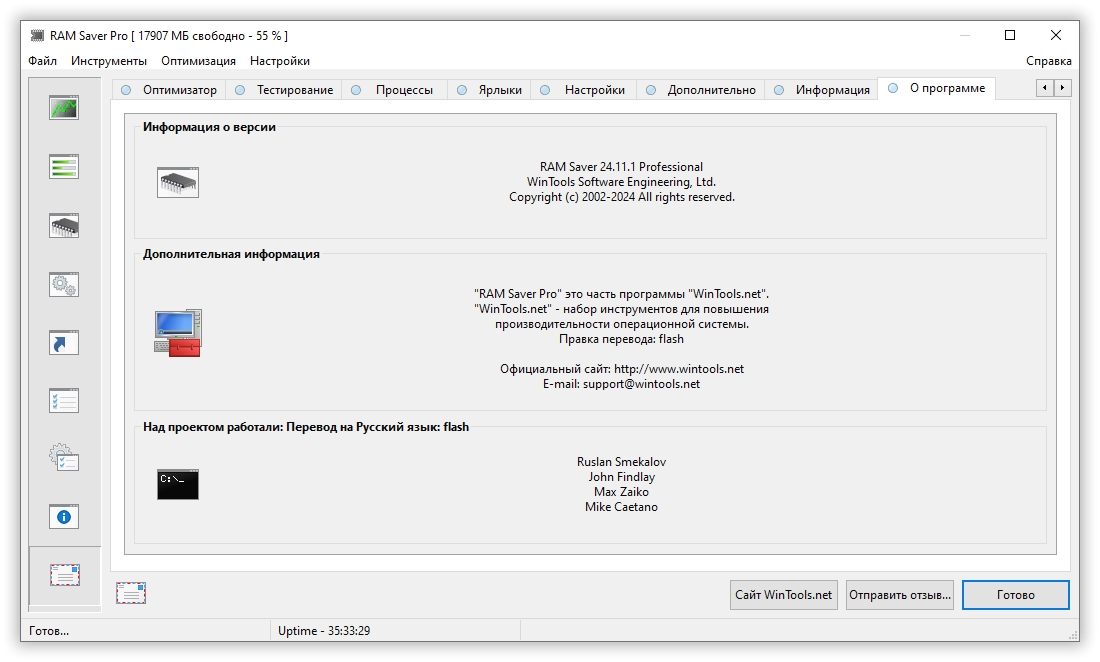Click the Uptime - 35:33:29 status entry
The height and width of the screenshot is (662, 1100).
324,630
